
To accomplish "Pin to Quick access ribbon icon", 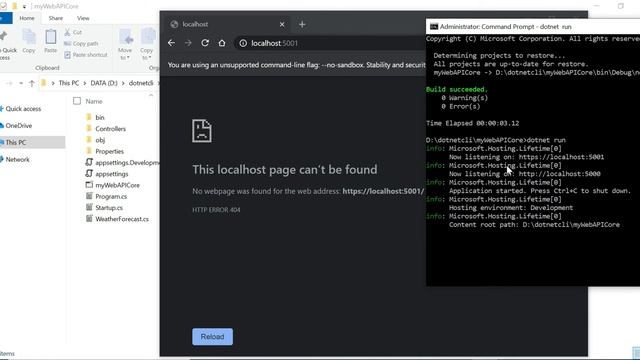I will pyautogui.click(x=7, y=45).
